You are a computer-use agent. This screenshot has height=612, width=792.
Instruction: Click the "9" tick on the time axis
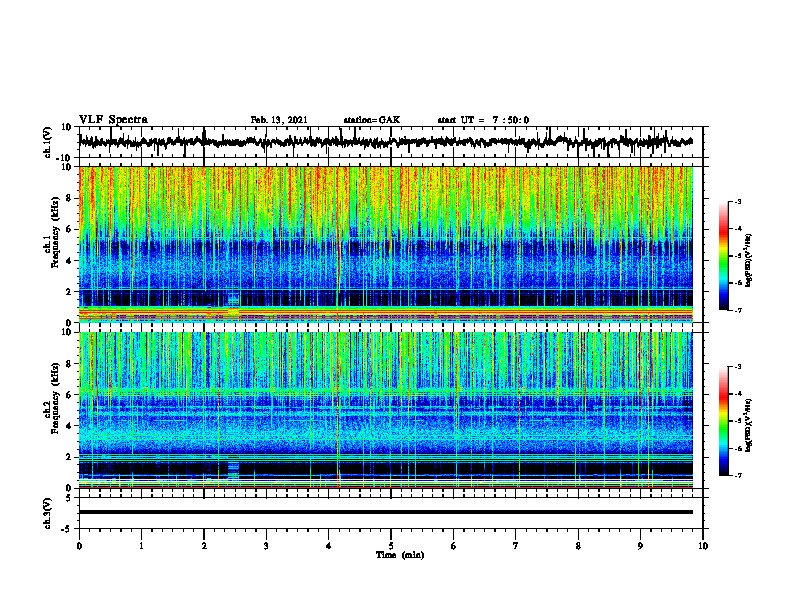[x=640, y=546]
